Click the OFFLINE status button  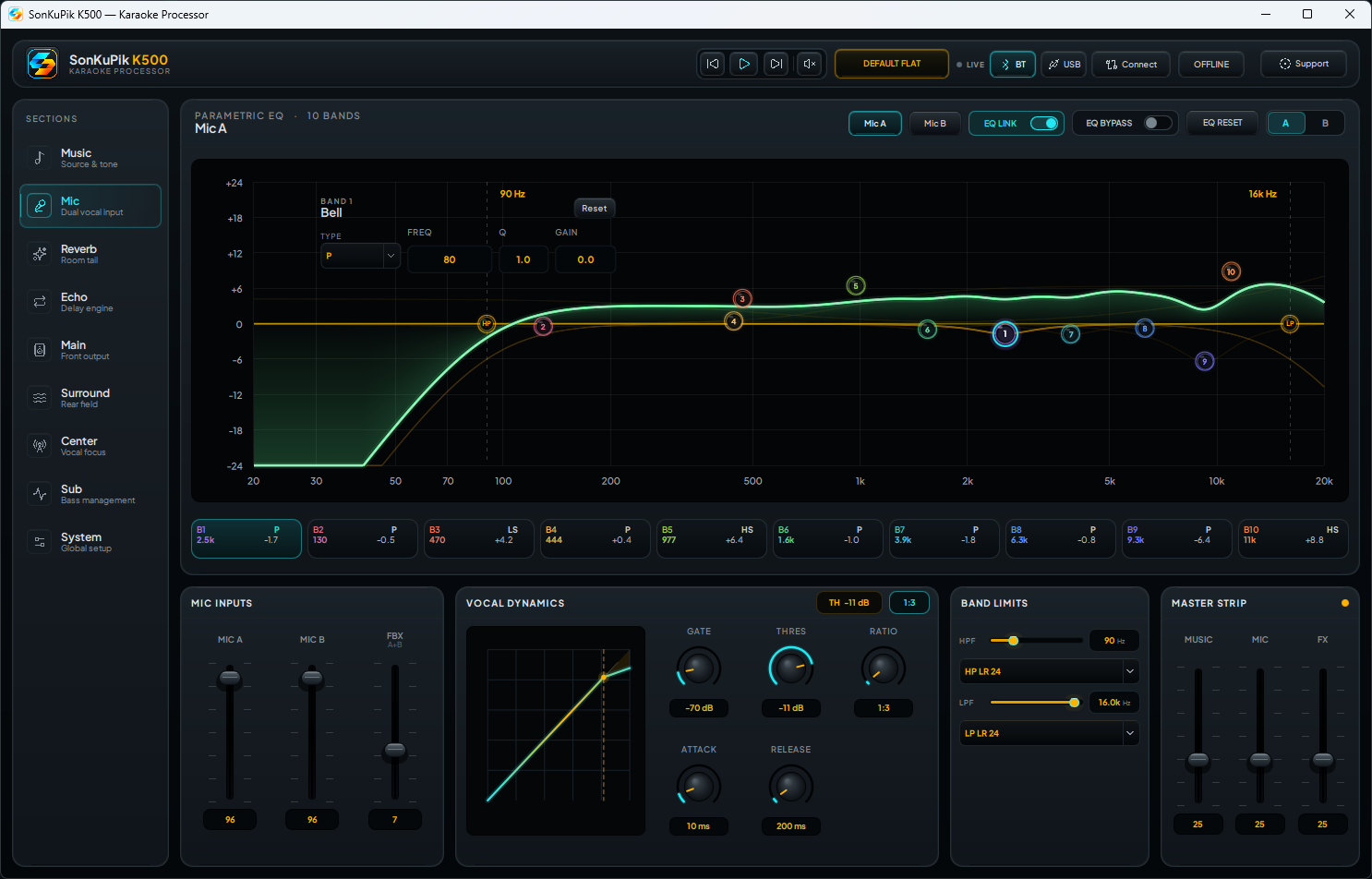coord(1211,64)
